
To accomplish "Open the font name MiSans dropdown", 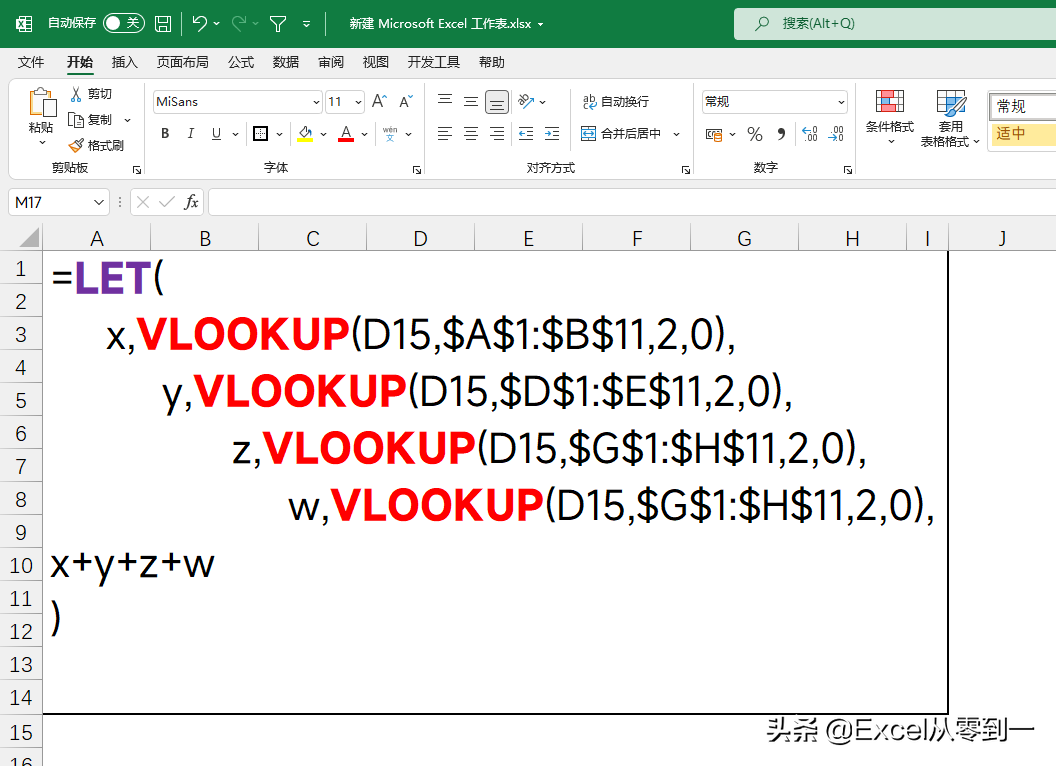I will click(x=316, y=102).
